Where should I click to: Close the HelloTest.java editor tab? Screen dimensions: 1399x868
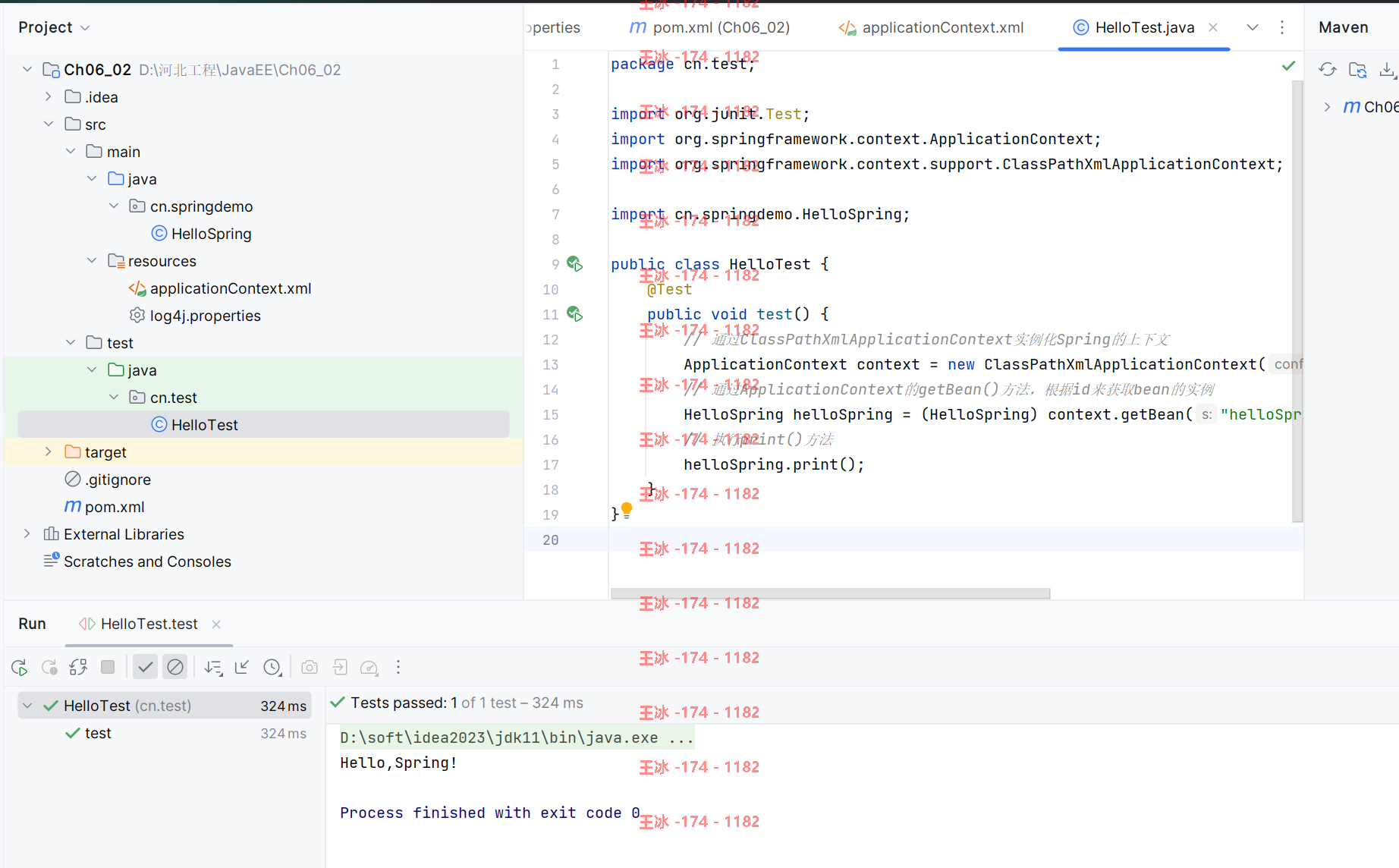click(x=1213, y=27)
